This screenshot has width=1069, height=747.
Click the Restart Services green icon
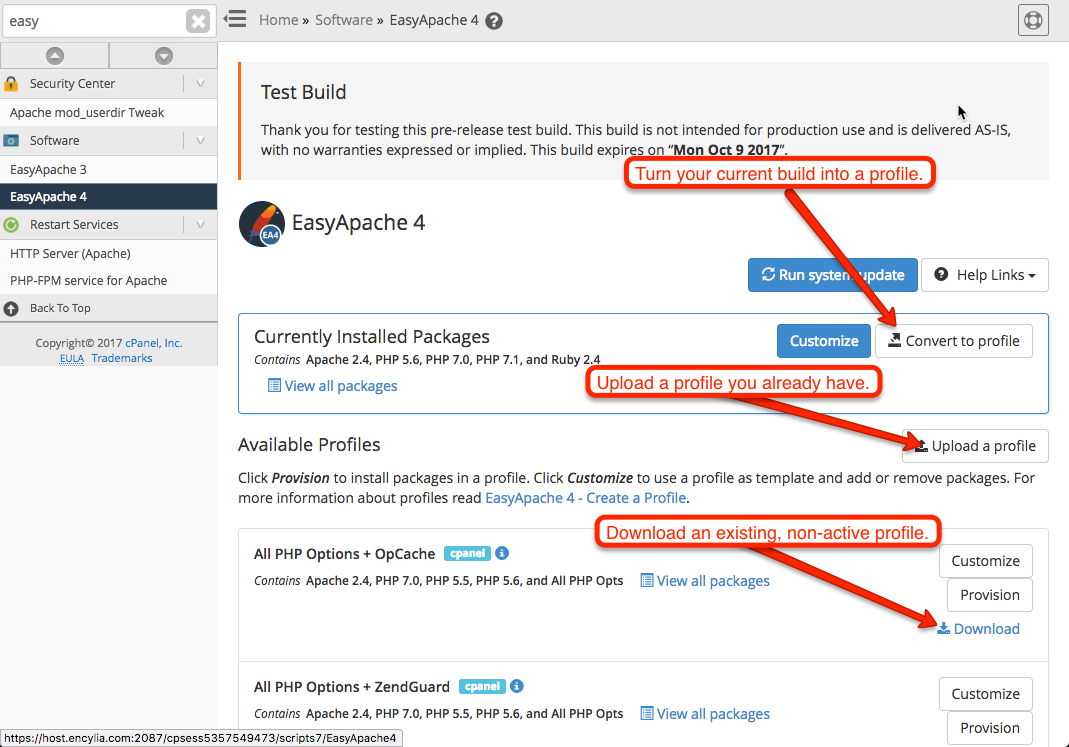click(x=11, y=224)
